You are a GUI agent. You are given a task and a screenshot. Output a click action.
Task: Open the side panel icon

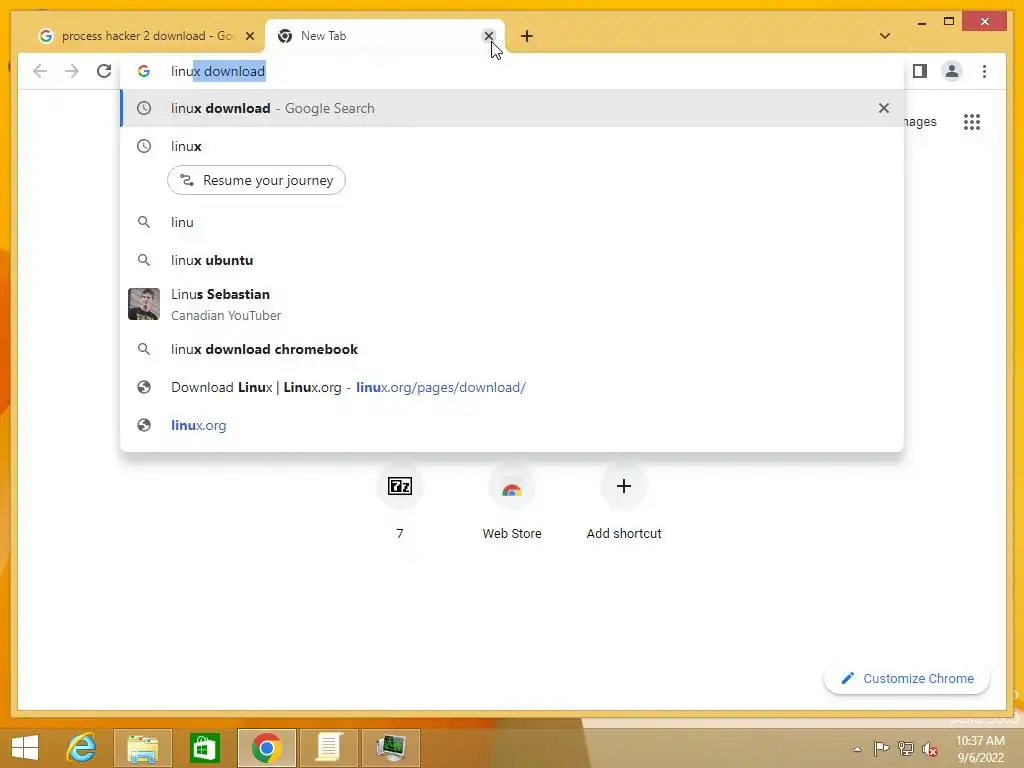pos(920,71)
